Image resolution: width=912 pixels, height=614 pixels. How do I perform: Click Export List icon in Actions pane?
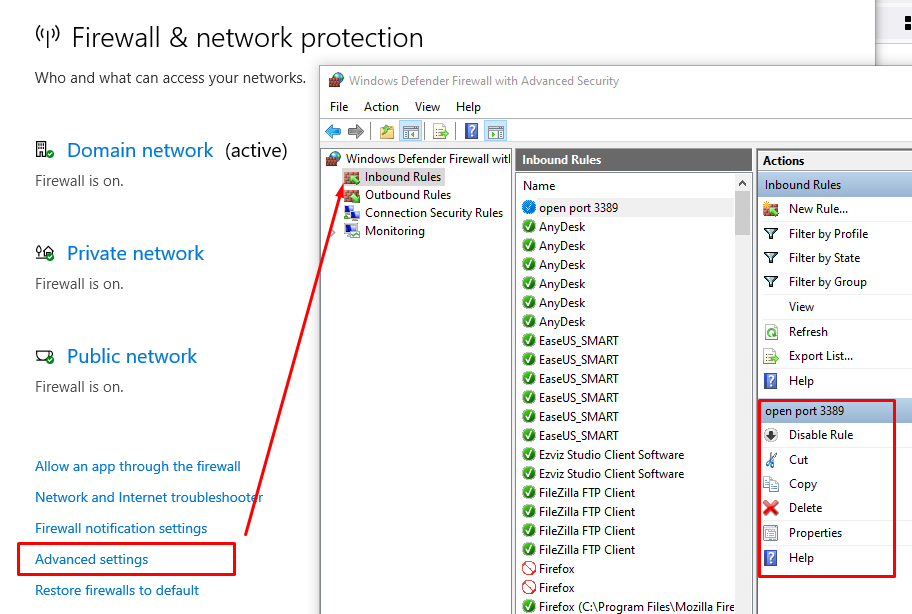pyautogui.click(x=771, y=356)
